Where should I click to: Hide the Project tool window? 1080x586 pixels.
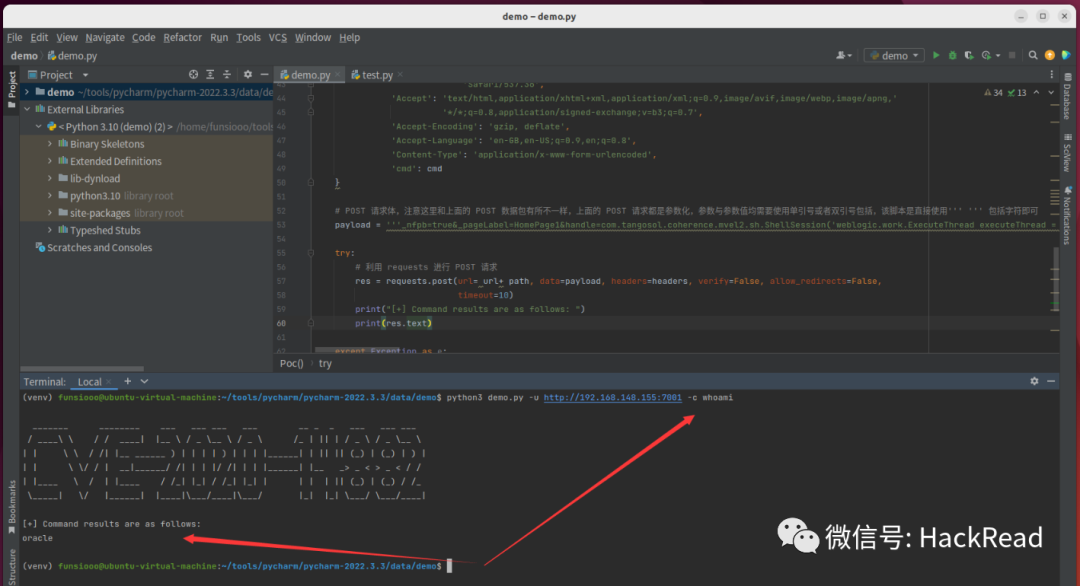(x=264, y=74)
